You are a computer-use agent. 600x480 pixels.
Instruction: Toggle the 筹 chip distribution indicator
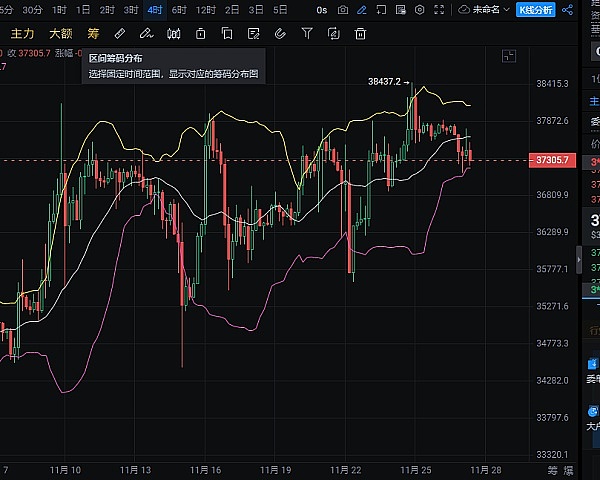click(95, 33)
